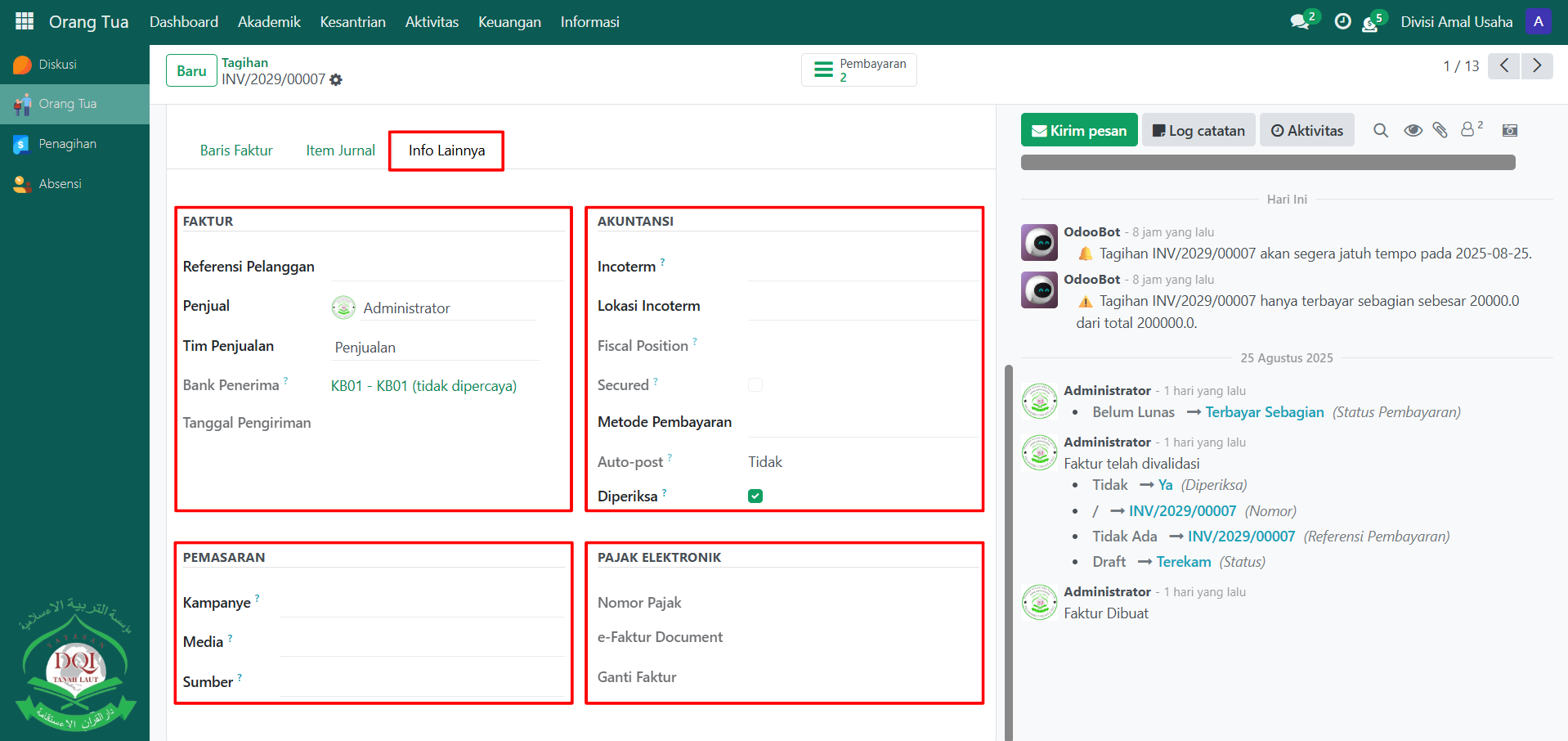The width and height of the screenshot is (1568, 741).
Task: Expand the Incoterm dropdown field
Action: [862, 267]
